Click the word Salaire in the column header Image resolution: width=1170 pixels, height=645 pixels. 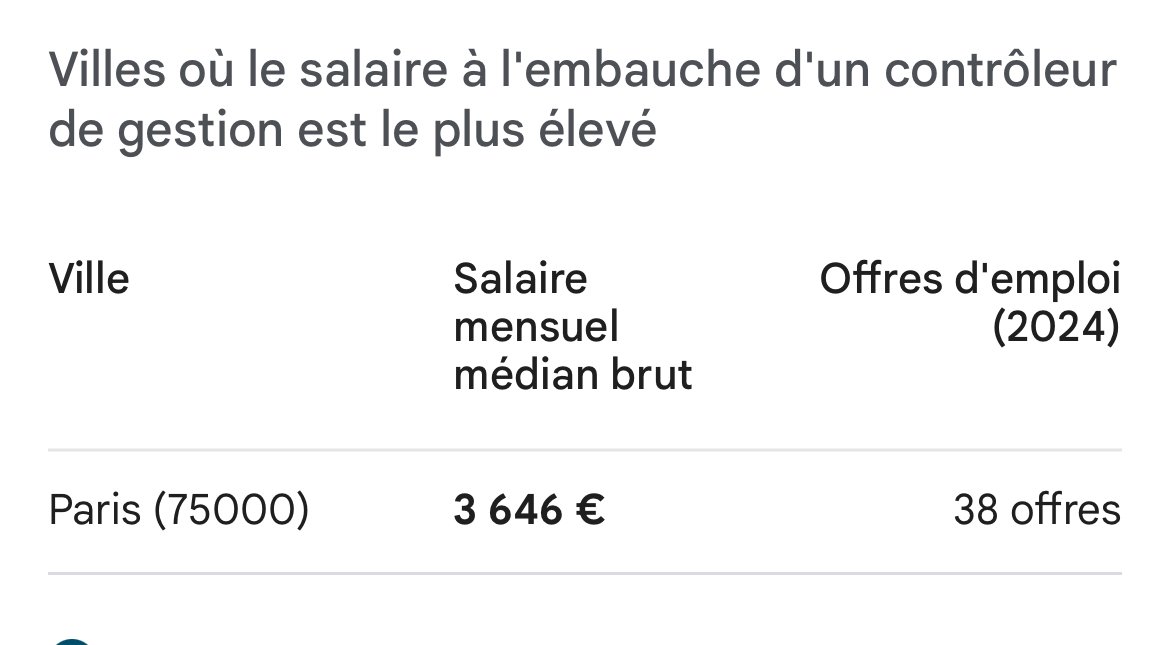520,279
